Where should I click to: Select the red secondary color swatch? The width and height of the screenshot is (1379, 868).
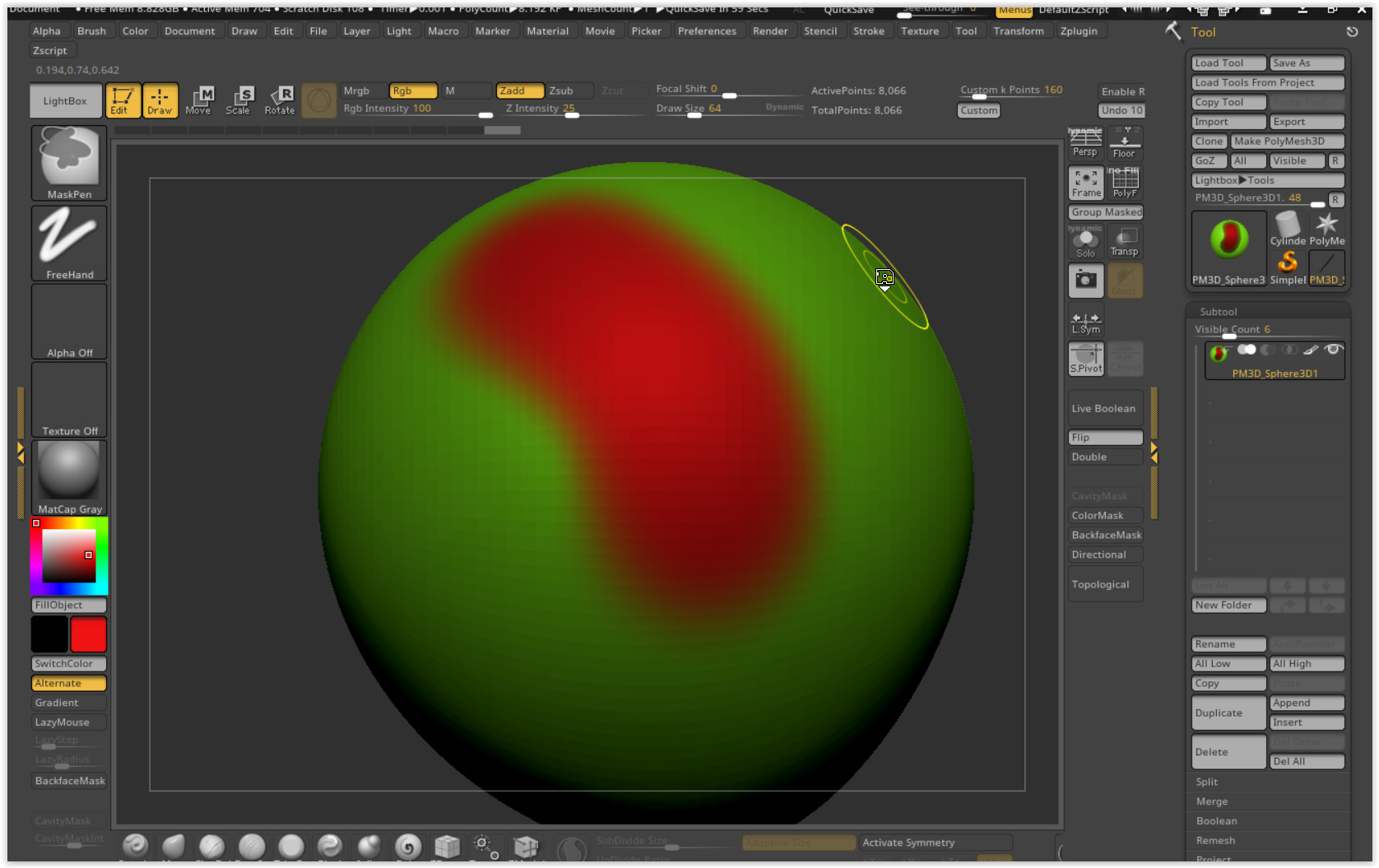tap(88, 634)
